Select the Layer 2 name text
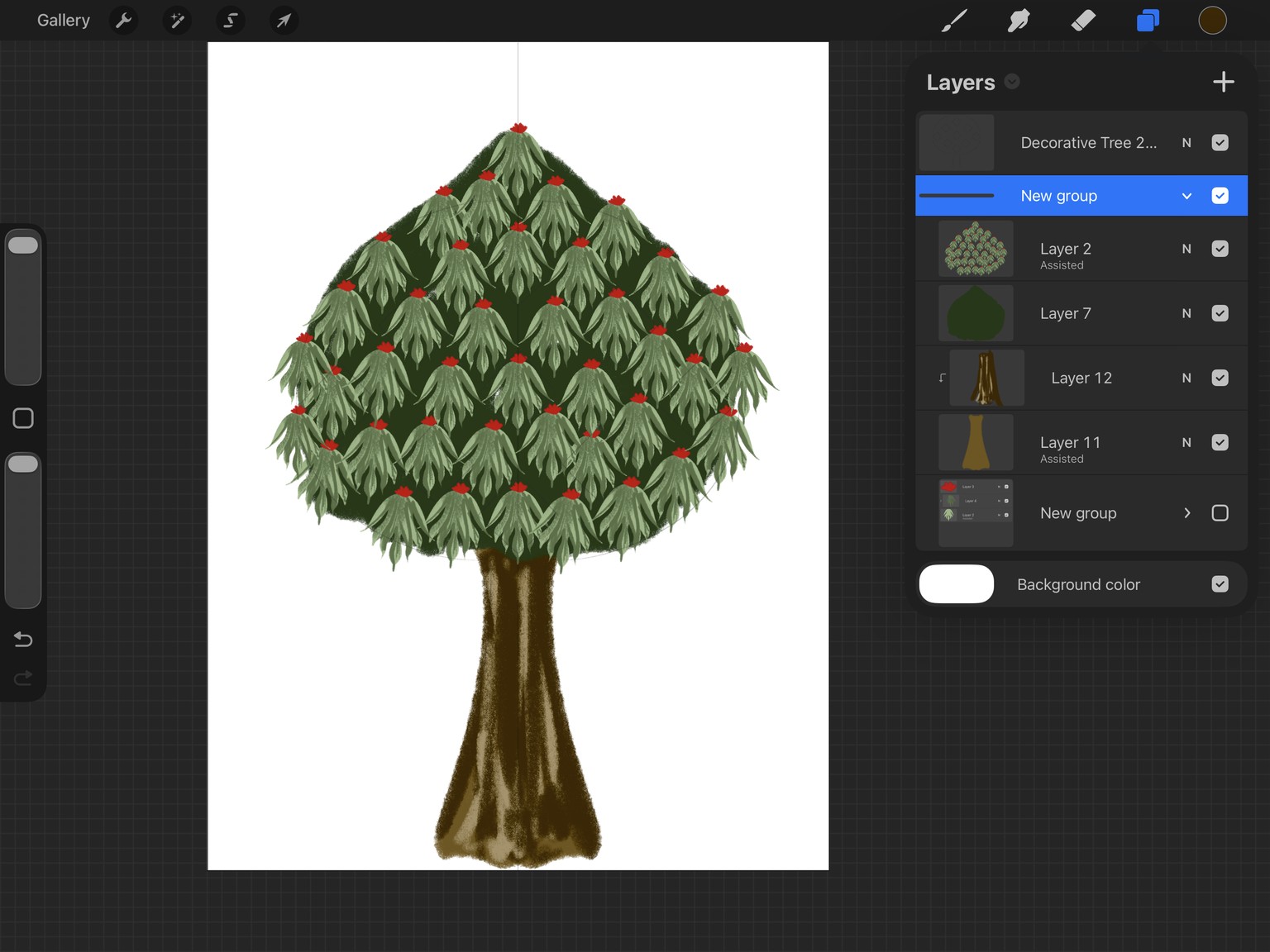Screen dimensions: 1270x952 [1066, 249]
